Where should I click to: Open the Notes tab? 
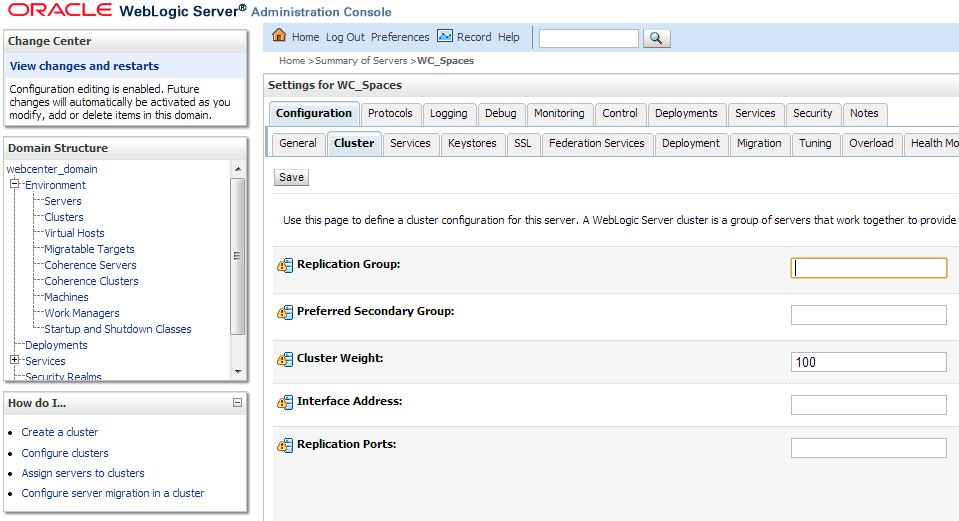[864, 114]
